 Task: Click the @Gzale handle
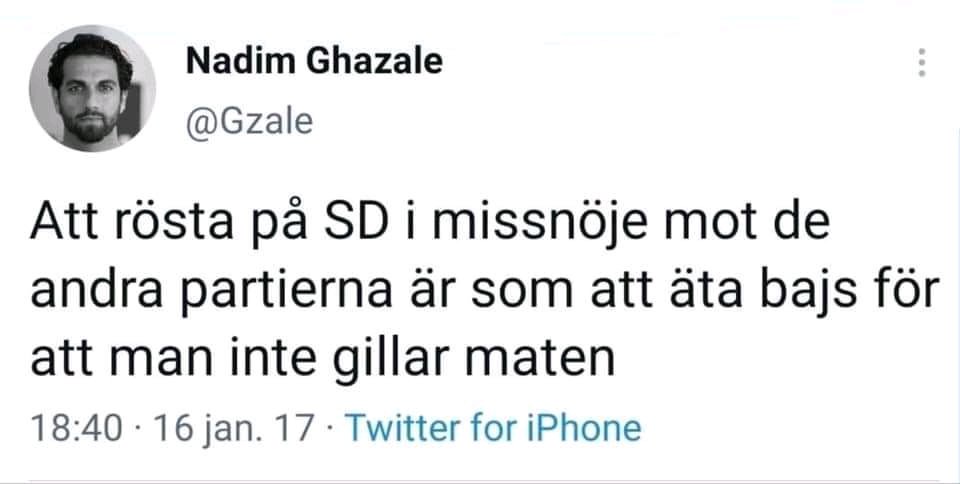click(250, 121)
